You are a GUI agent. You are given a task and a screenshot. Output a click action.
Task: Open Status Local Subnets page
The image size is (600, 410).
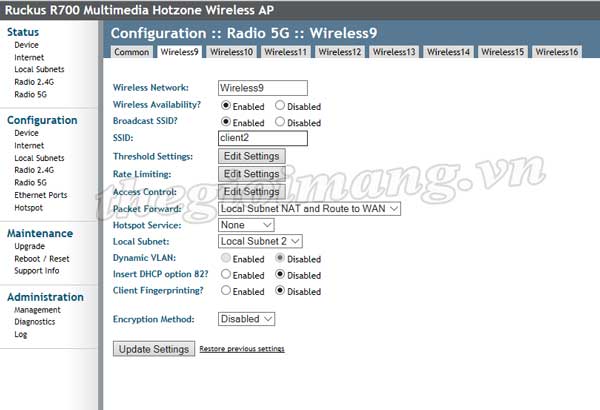tap(39, 69)
